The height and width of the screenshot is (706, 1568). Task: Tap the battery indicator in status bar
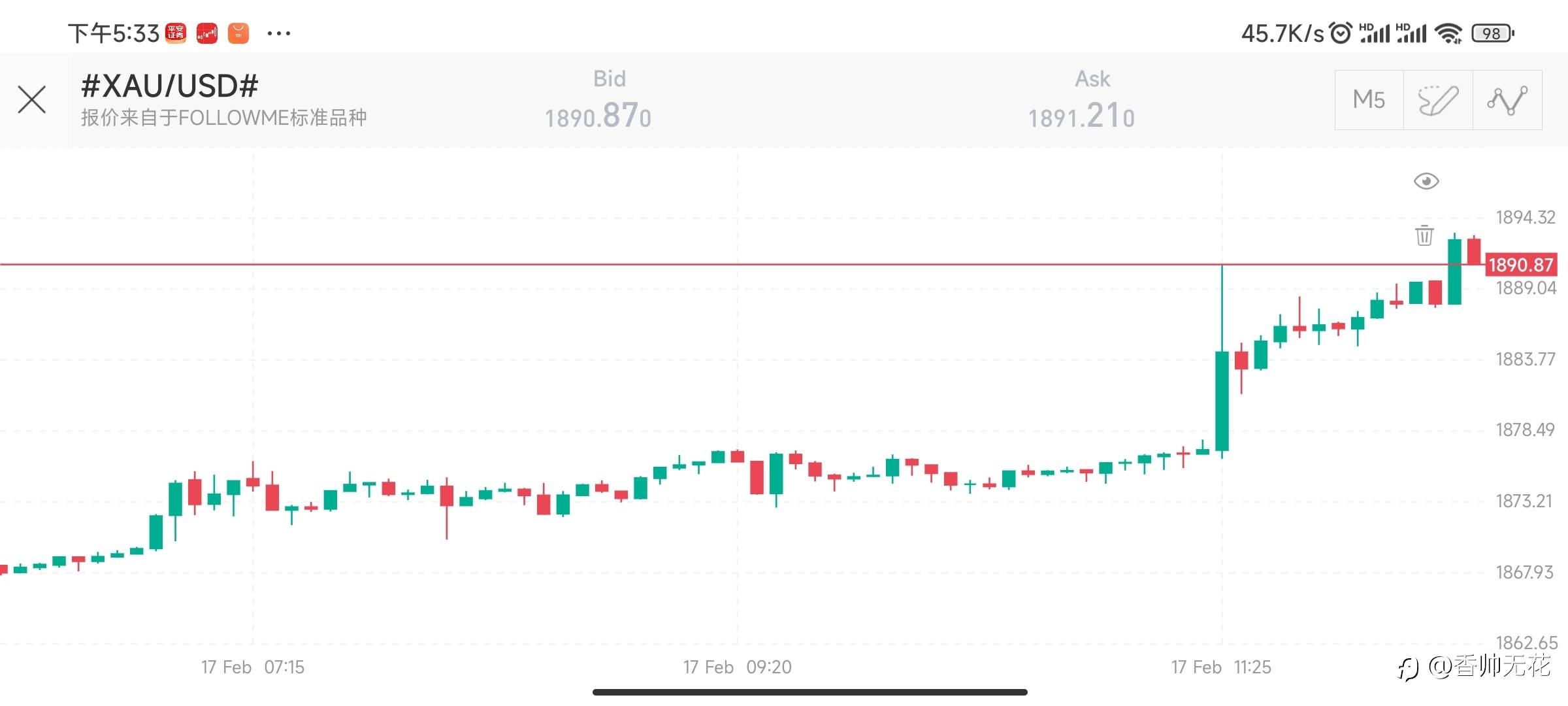[x=1493, y=33]
